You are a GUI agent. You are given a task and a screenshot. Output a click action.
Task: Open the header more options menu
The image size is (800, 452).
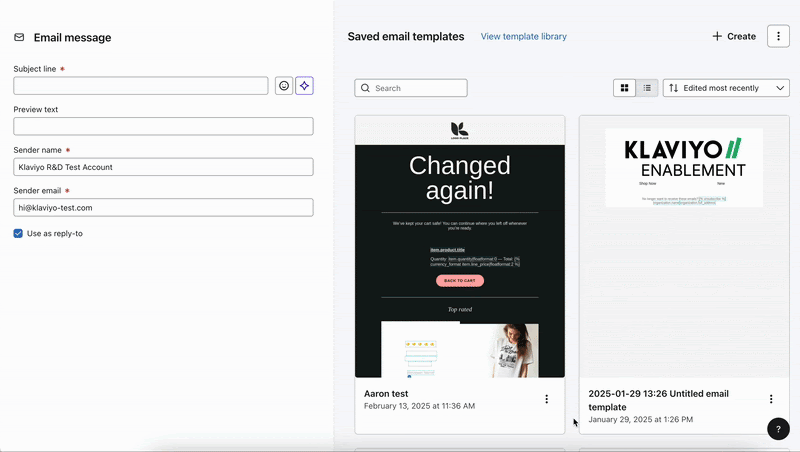(x=778, y=36)
